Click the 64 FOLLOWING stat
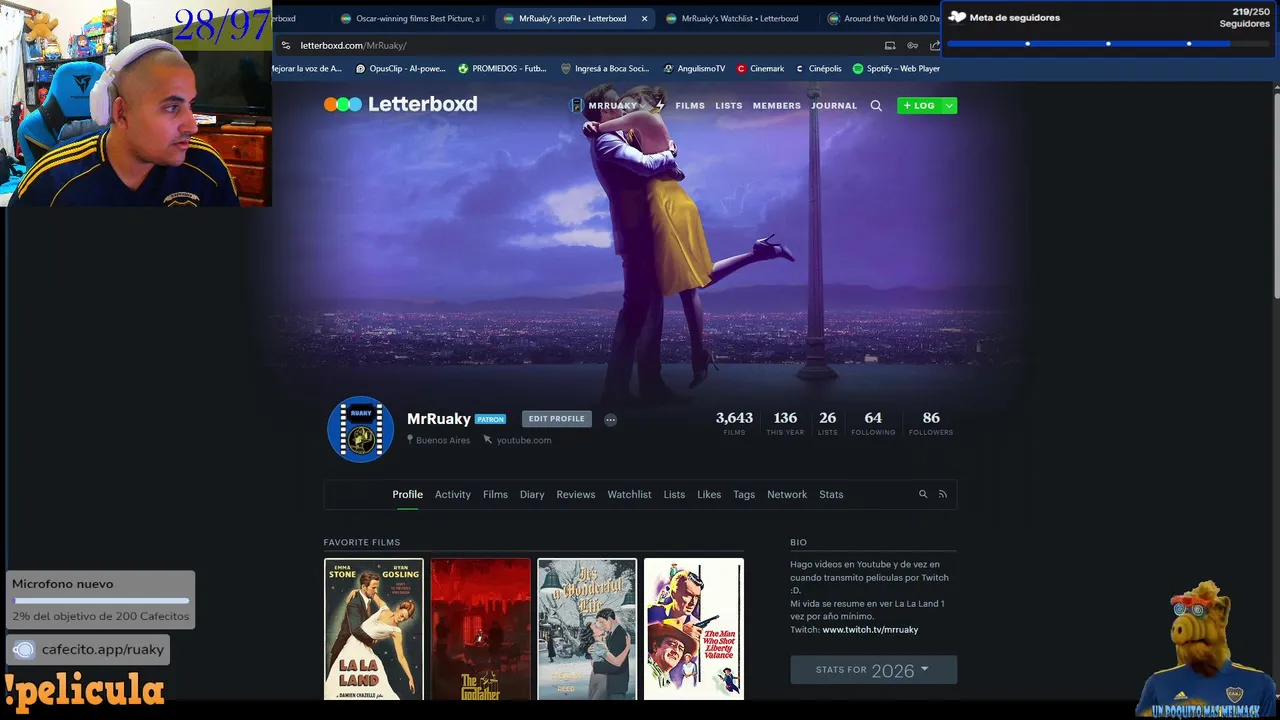This screenshot has width=1280, height=720. 873,423
